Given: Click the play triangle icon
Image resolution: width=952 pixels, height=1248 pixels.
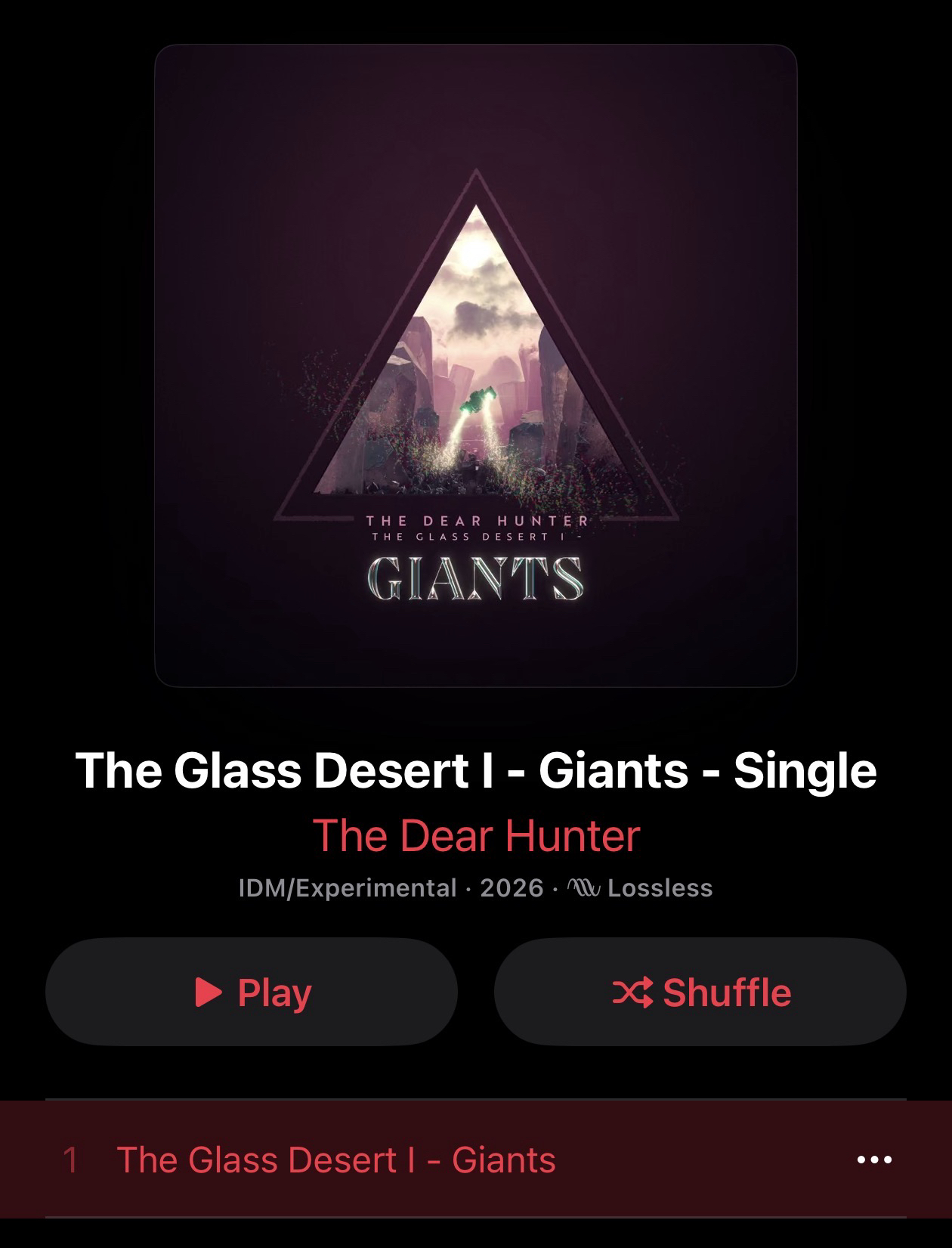Looking at the screenshot, I should tap(209, 992).
